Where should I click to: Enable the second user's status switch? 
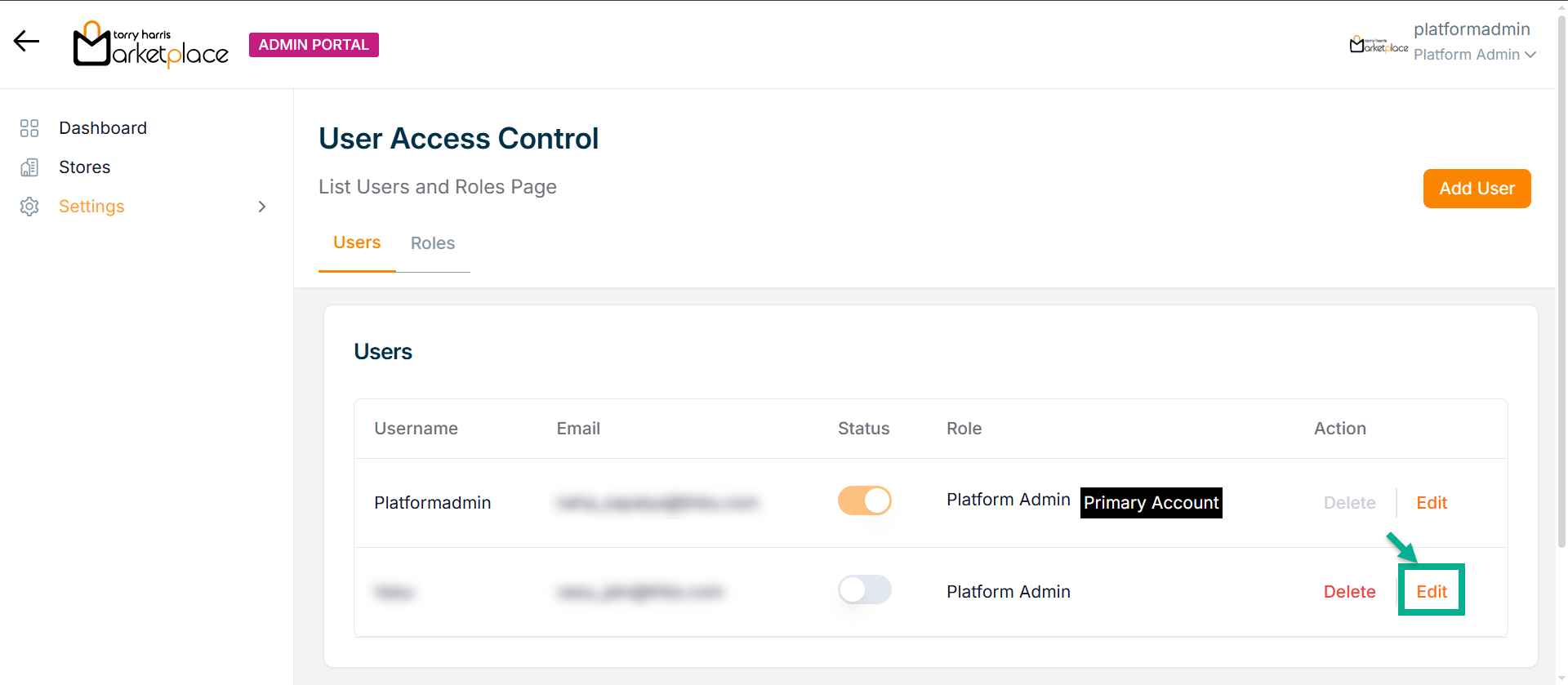(x=864, y=589)
